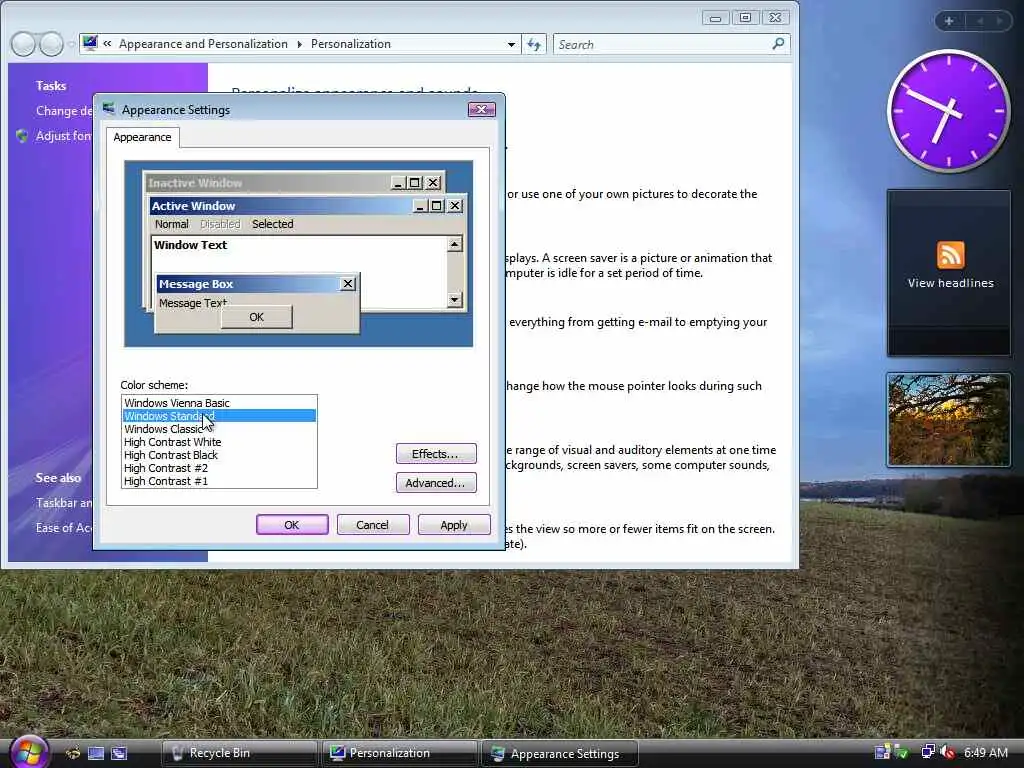Click Appearance and Personalization breadcrumb
This screenshot has width=1024, height=768.
click(203, 44)
